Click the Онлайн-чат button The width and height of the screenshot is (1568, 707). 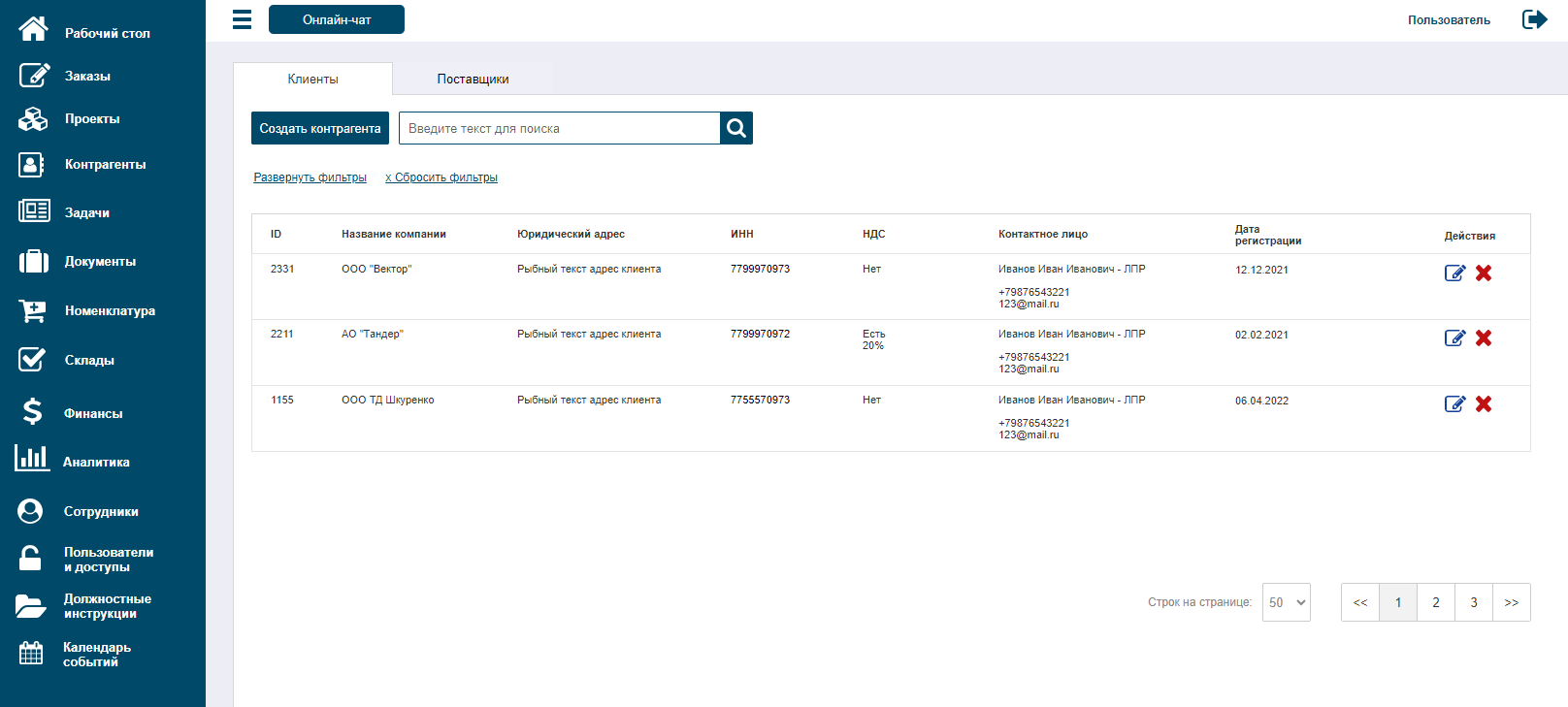point(337,19)
